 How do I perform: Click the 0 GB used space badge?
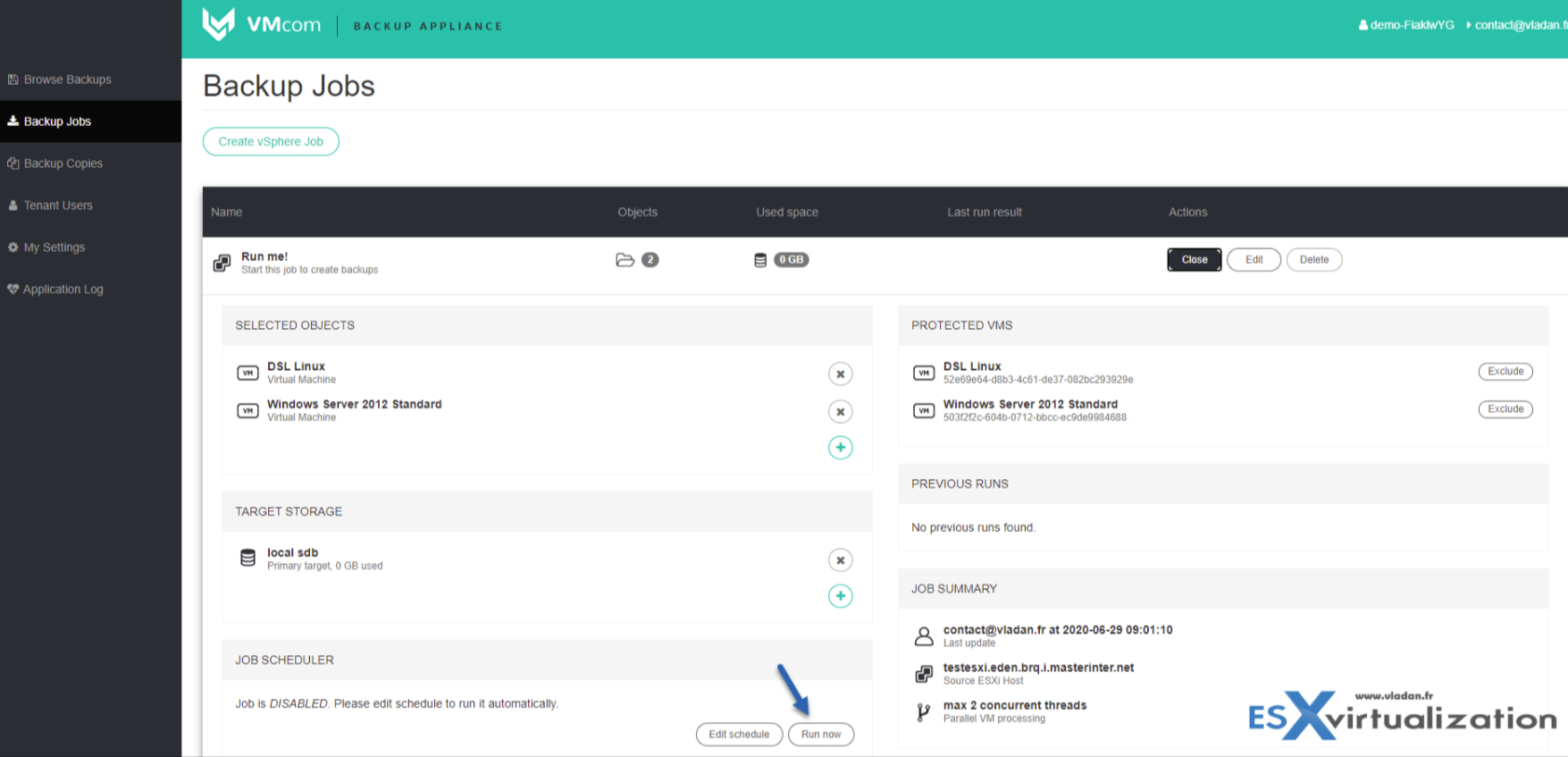pyautogui.click(x=791, y=260)
